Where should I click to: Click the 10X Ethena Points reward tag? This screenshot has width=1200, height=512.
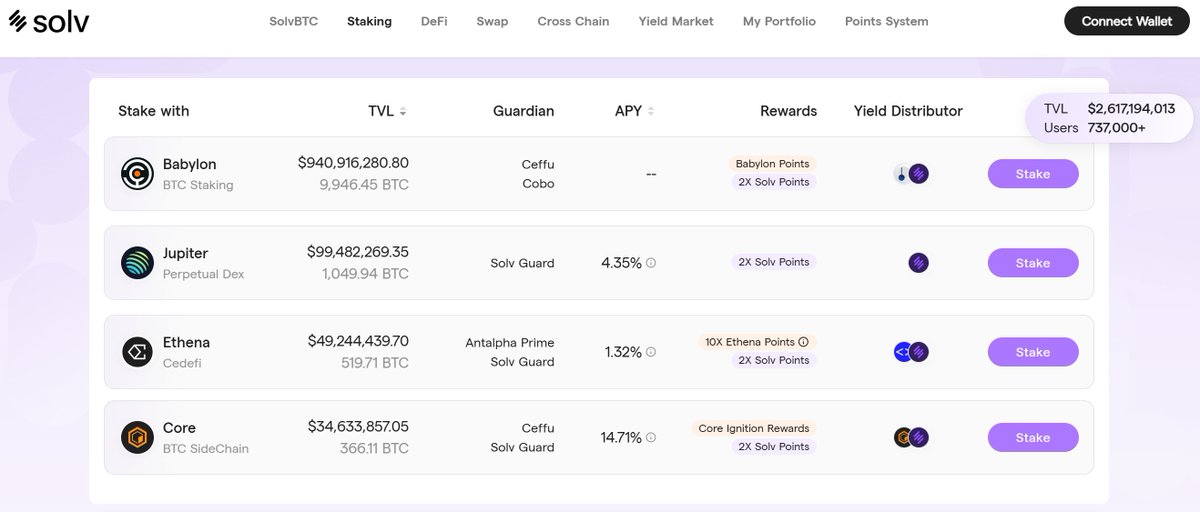tap(757, 342)
